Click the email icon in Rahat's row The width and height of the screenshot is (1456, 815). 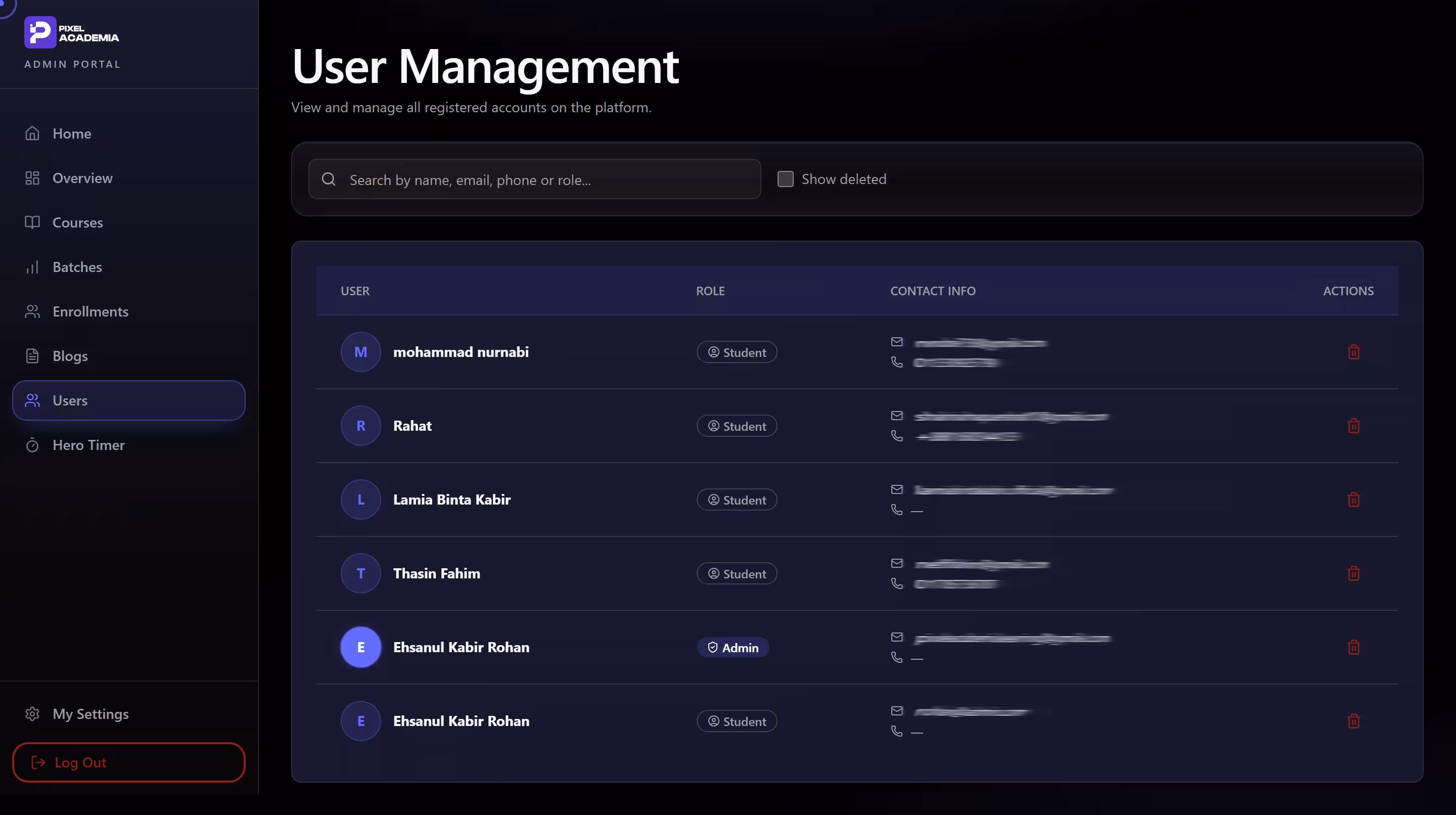pos(897,416)
